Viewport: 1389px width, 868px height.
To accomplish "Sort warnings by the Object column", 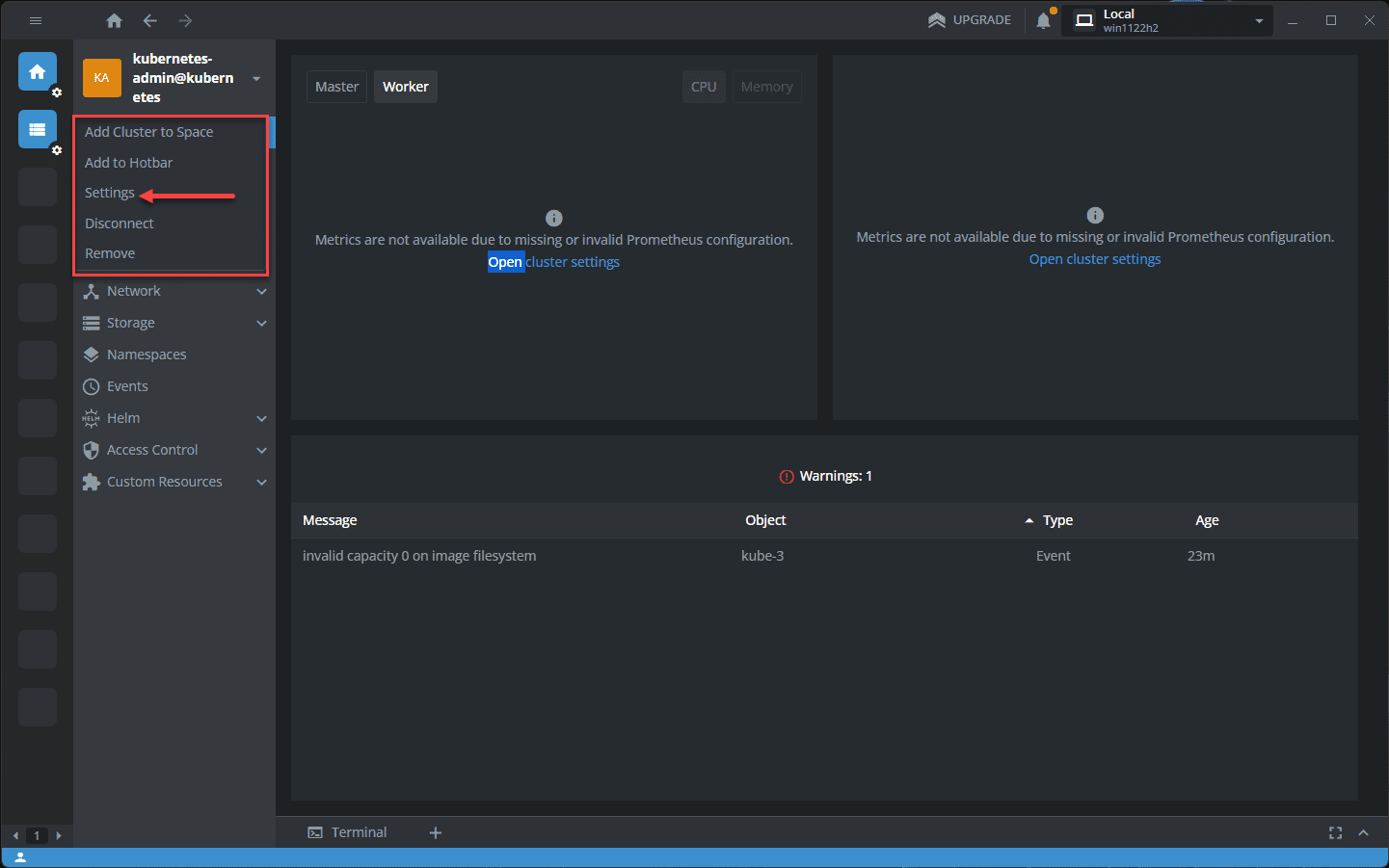I will coord(765,520).
